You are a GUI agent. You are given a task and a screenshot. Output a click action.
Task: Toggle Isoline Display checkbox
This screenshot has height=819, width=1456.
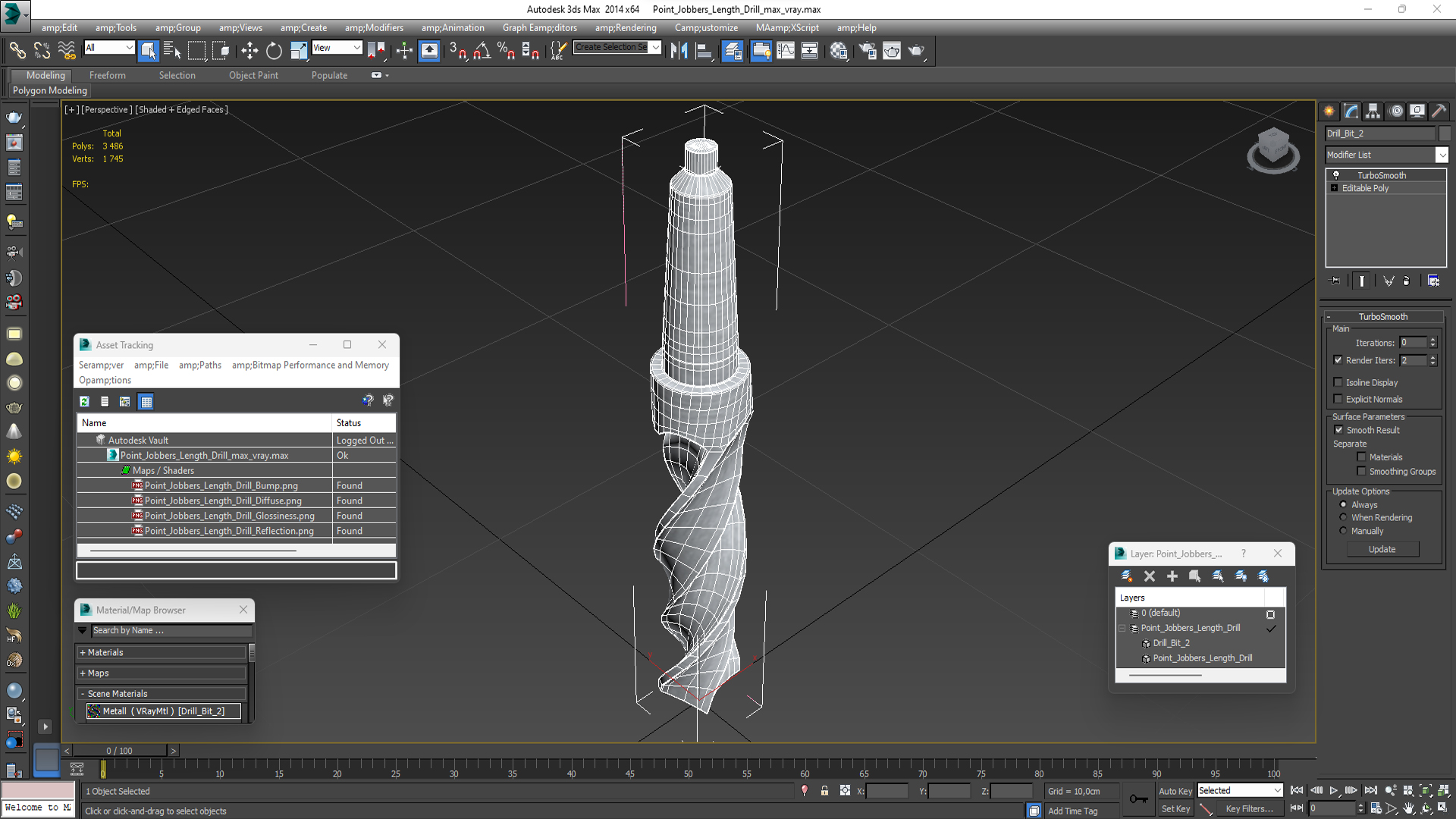click(1339, 382)
